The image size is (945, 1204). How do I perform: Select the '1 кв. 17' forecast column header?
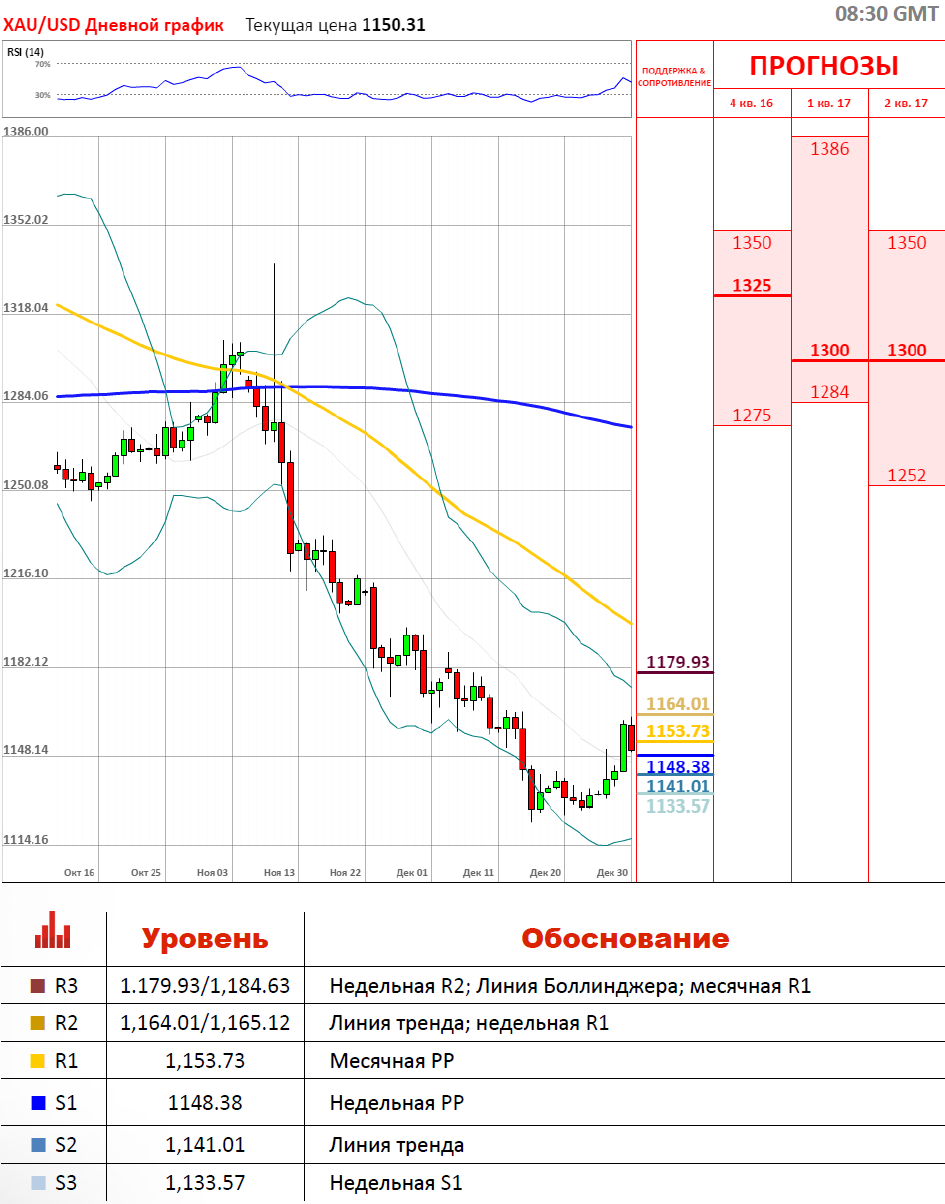830,103
